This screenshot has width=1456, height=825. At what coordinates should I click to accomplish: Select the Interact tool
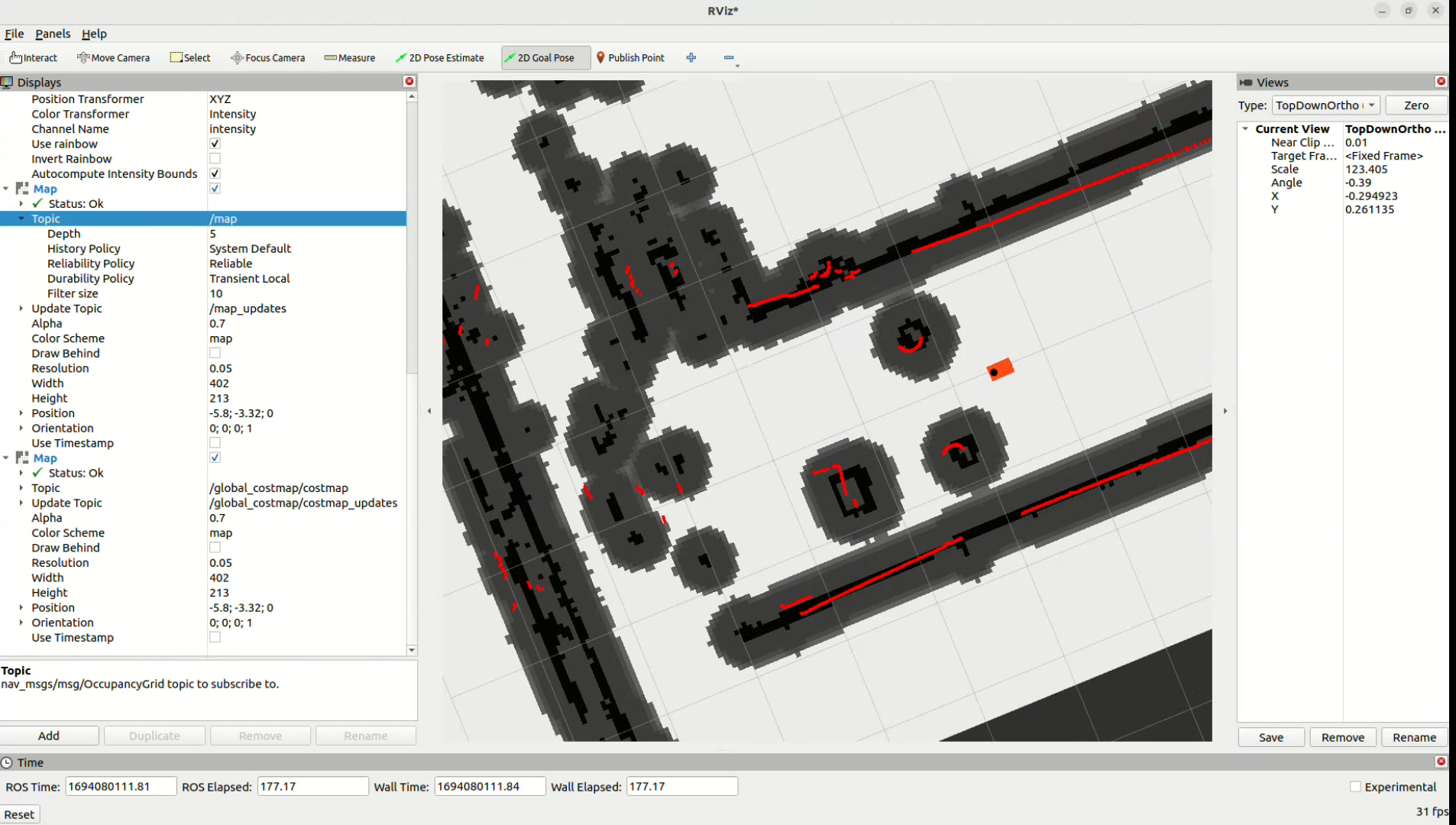pos(34,57)
